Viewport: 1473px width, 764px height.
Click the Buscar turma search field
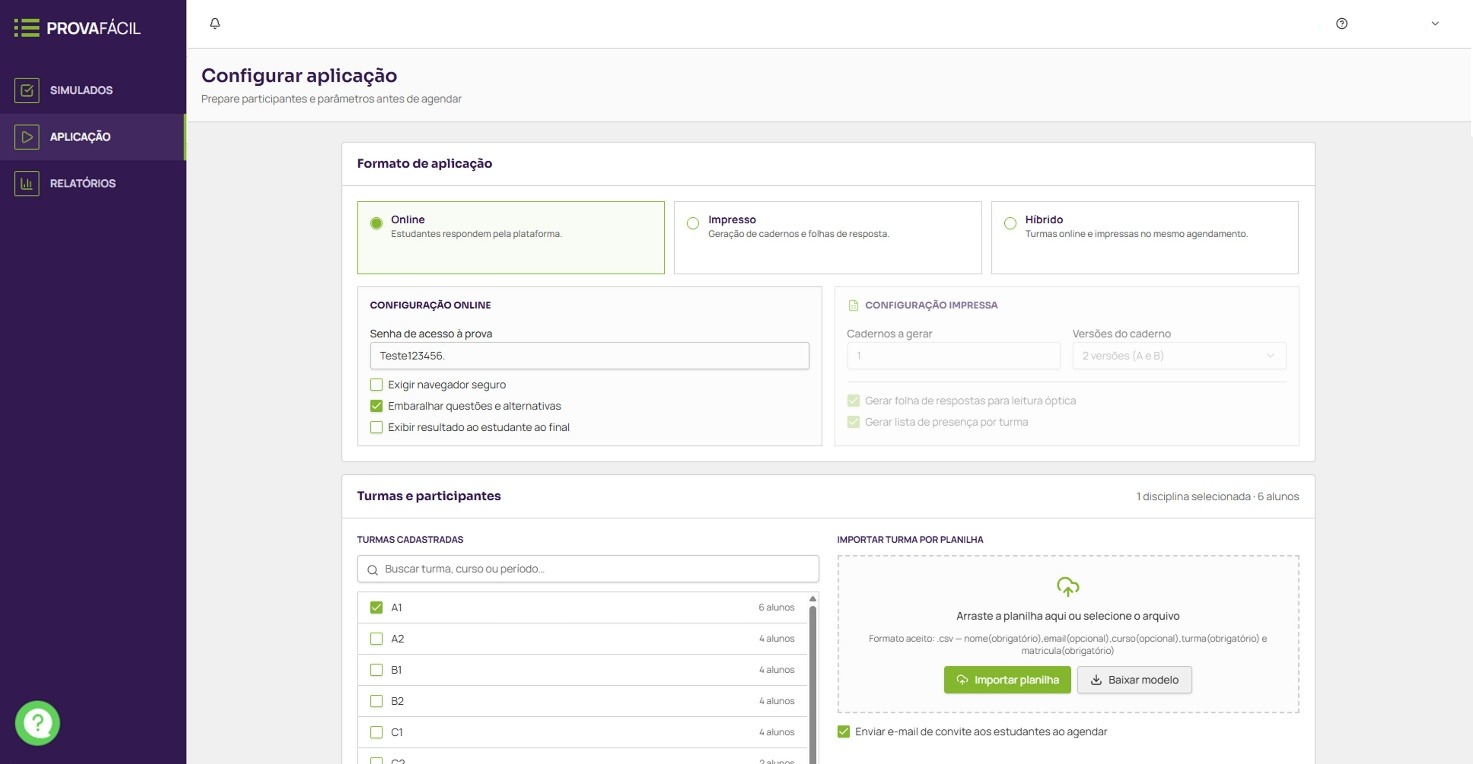pyautogui.click(x=588, y=569)
